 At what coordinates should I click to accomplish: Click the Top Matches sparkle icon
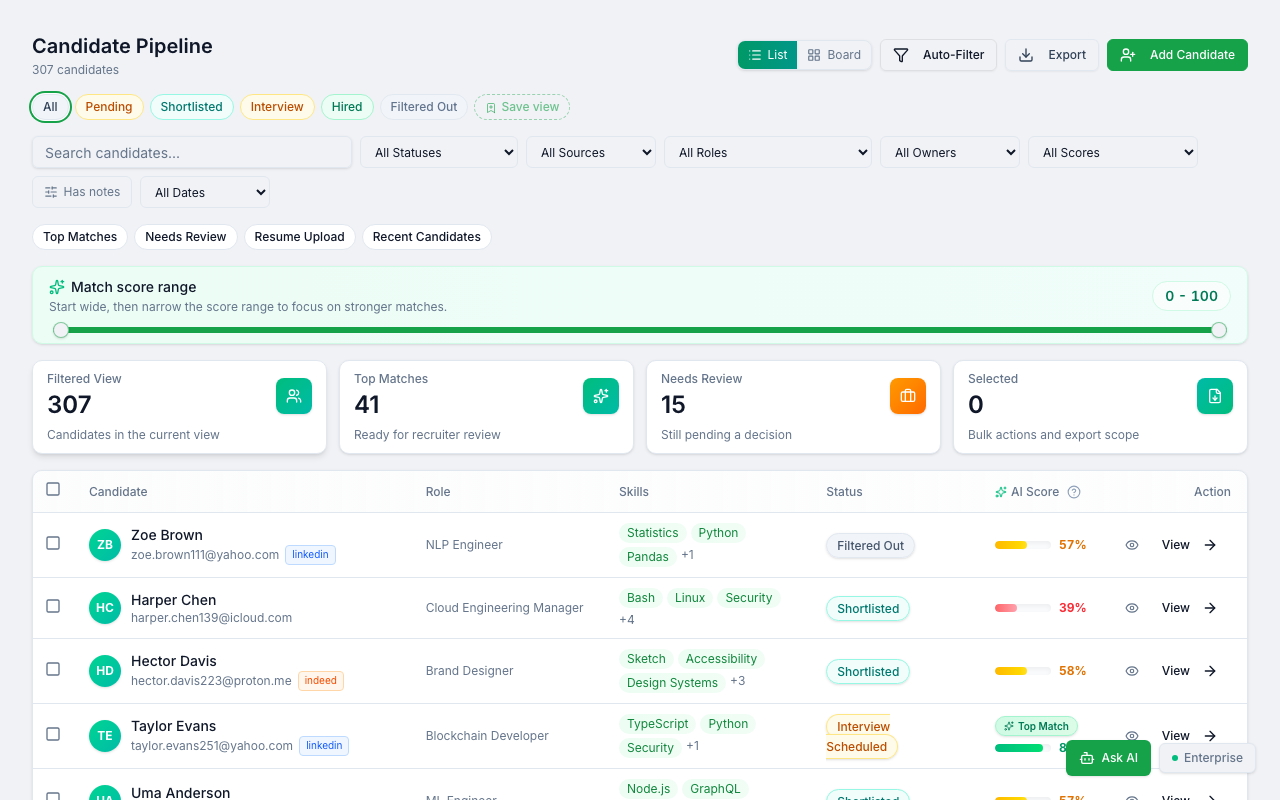coord(601,396)
